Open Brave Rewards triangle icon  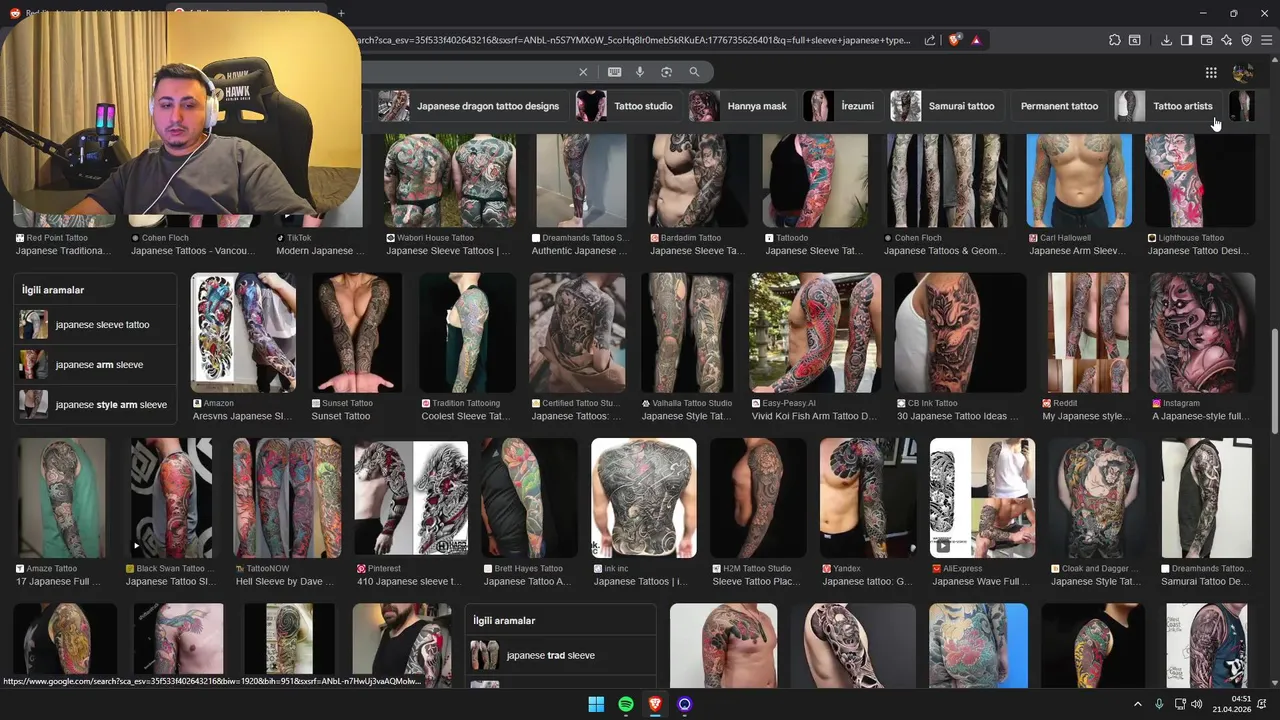click(976, 40)
